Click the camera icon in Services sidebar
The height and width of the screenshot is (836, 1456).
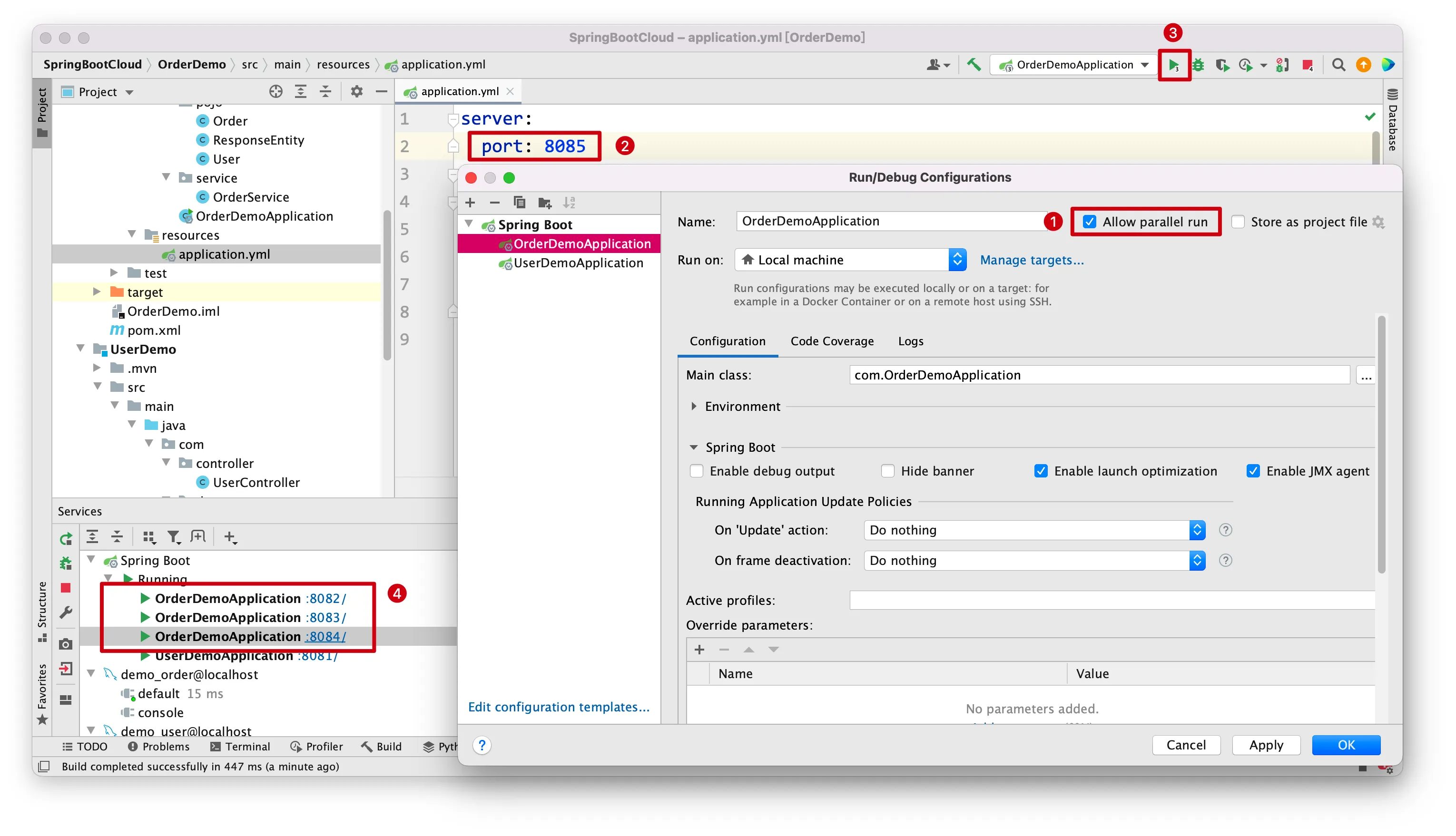click(66, 644)
